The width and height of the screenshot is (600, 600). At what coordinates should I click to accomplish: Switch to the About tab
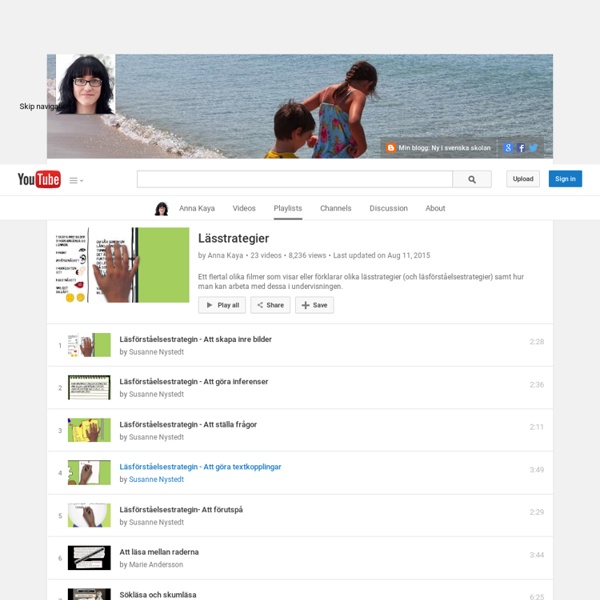435,208
